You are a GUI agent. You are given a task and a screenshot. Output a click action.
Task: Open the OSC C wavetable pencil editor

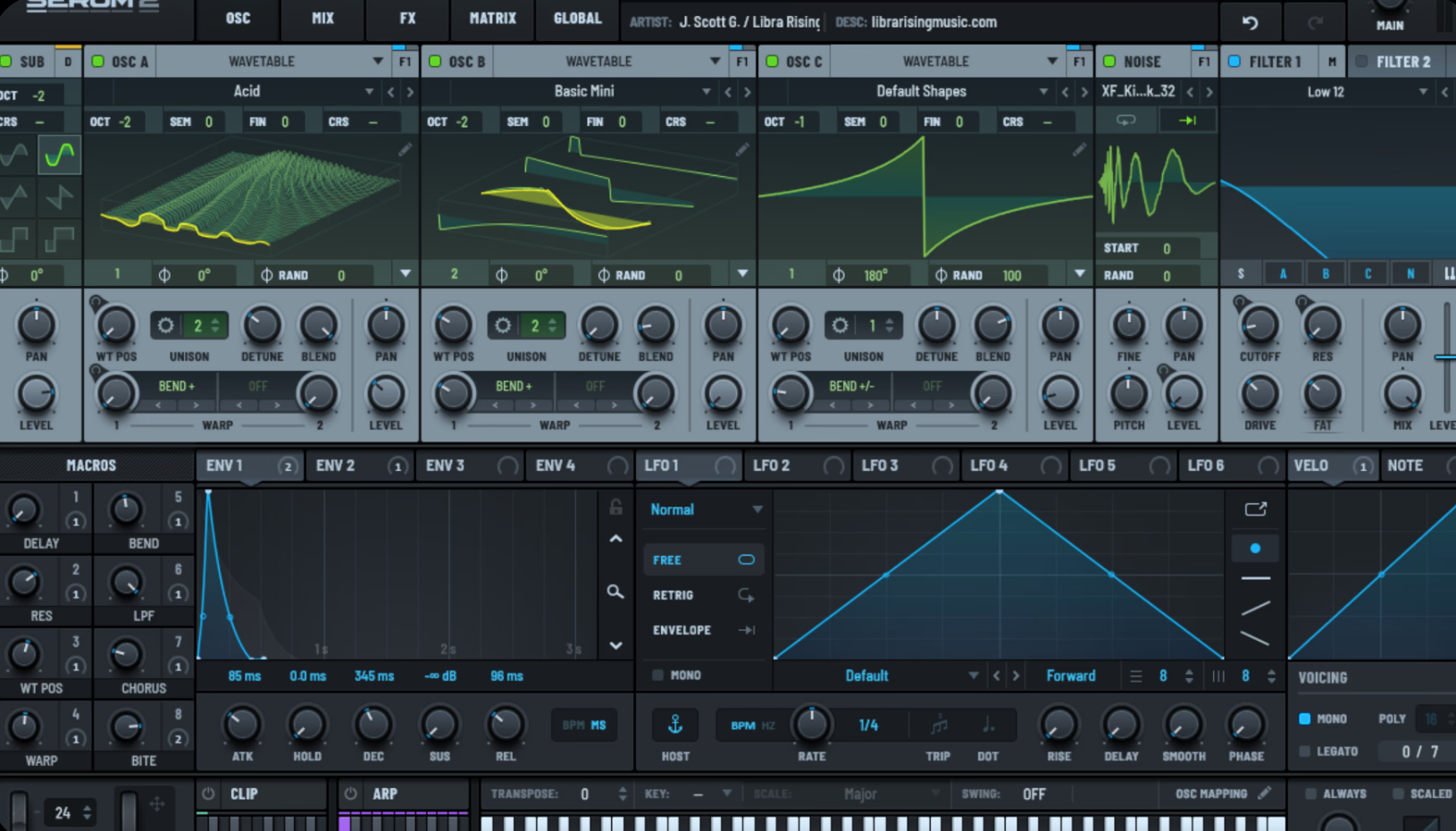pyautogui.click(x=1079, y=149)
